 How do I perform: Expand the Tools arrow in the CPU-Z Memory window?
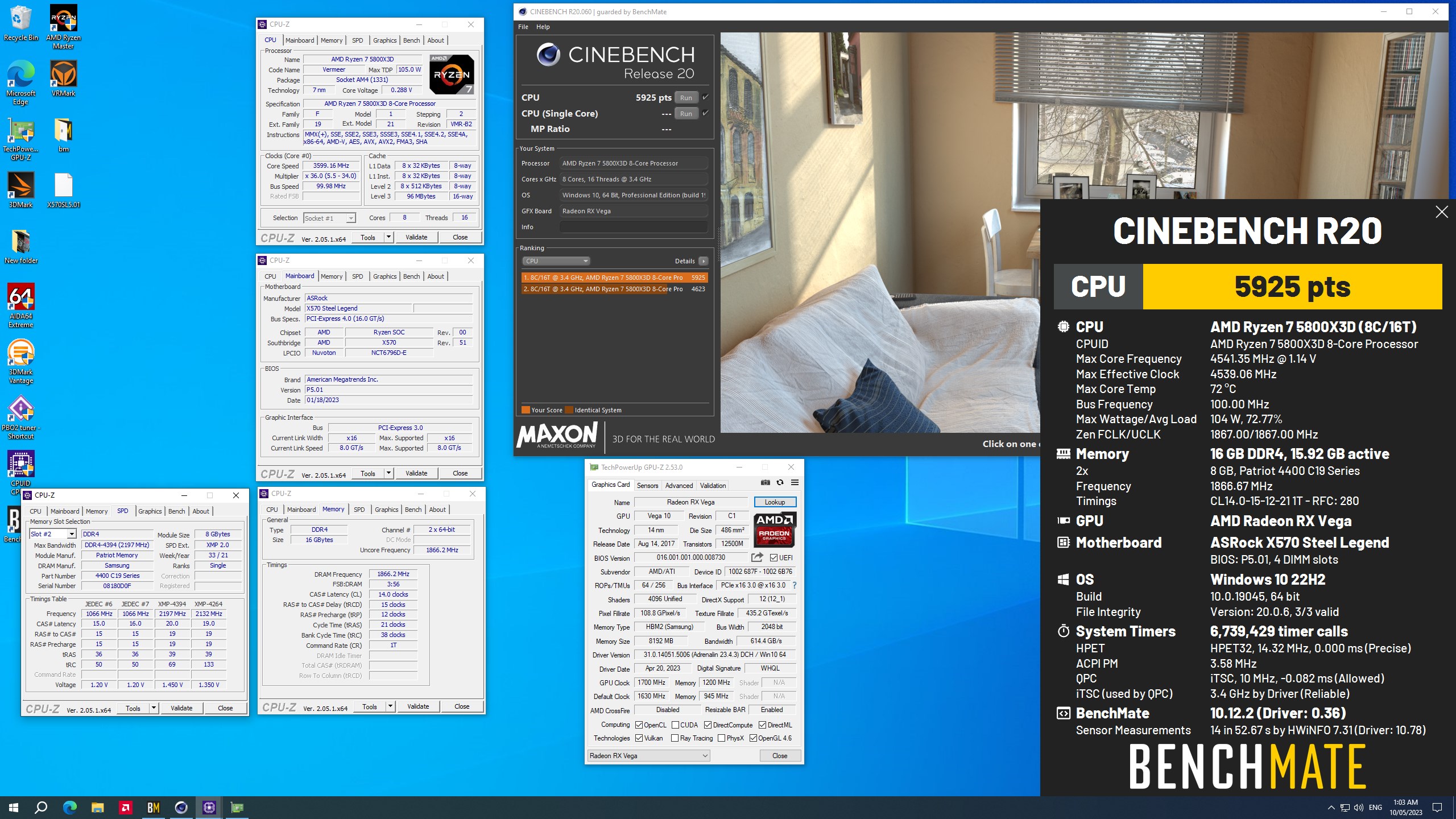coord(390,706)
